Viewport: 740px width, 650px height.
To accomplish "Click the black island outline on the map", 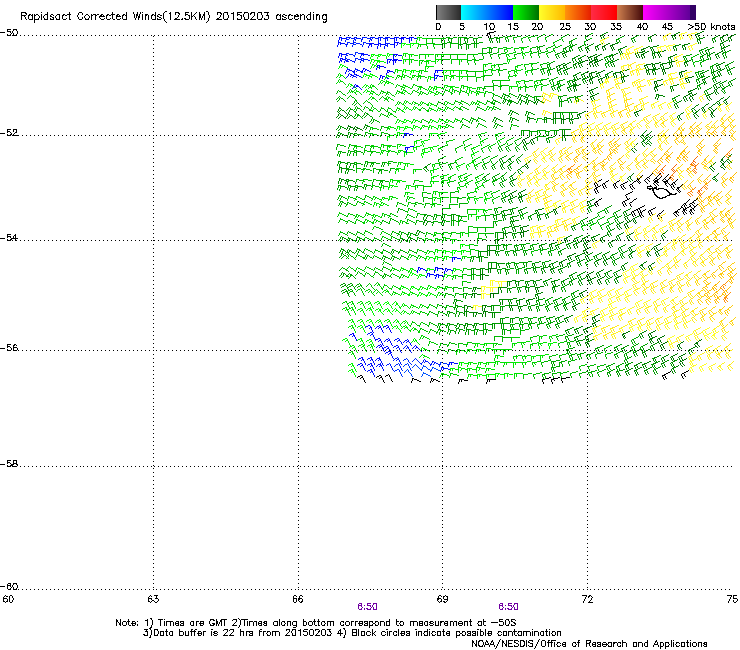I will [661, 192].
